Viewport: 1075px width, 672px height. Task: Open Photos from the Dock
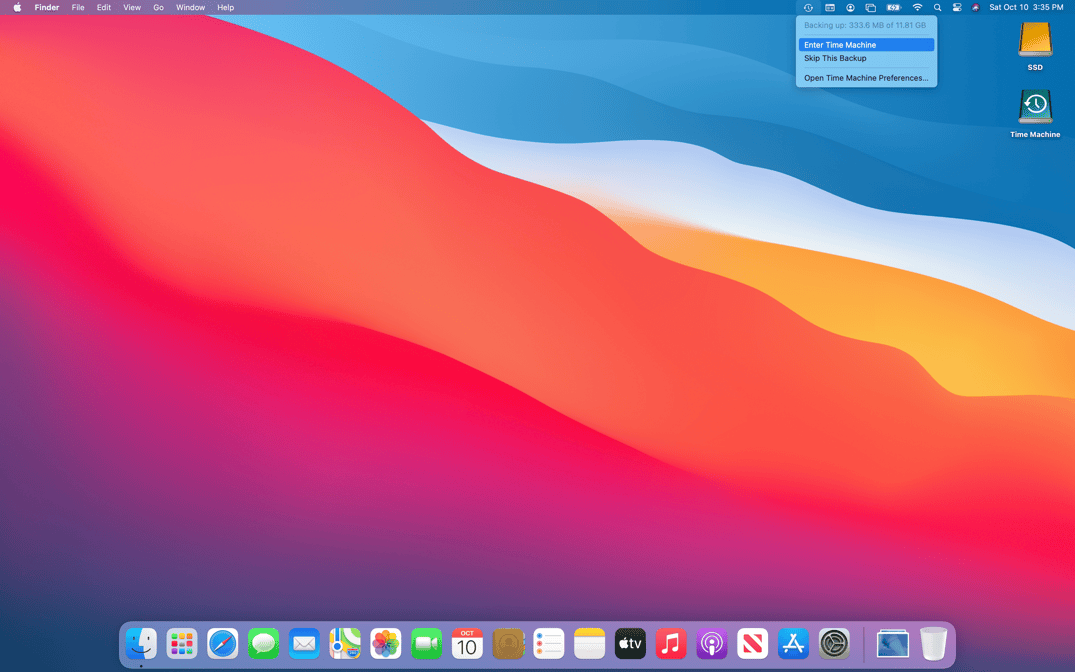(385, 644)
